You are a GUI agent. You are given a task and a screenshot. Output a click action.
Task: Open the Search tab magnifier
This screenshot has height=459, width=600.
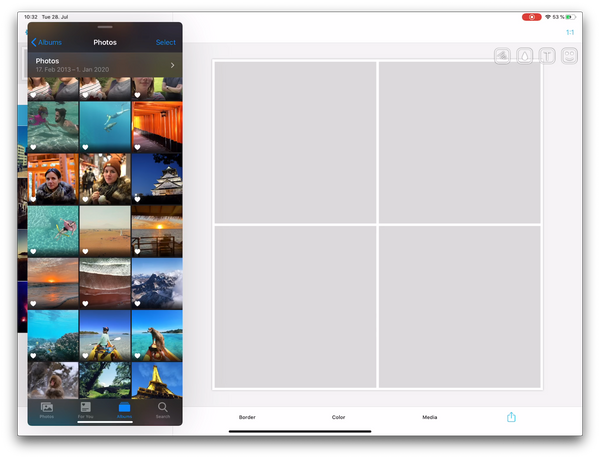tap(162, 409)
